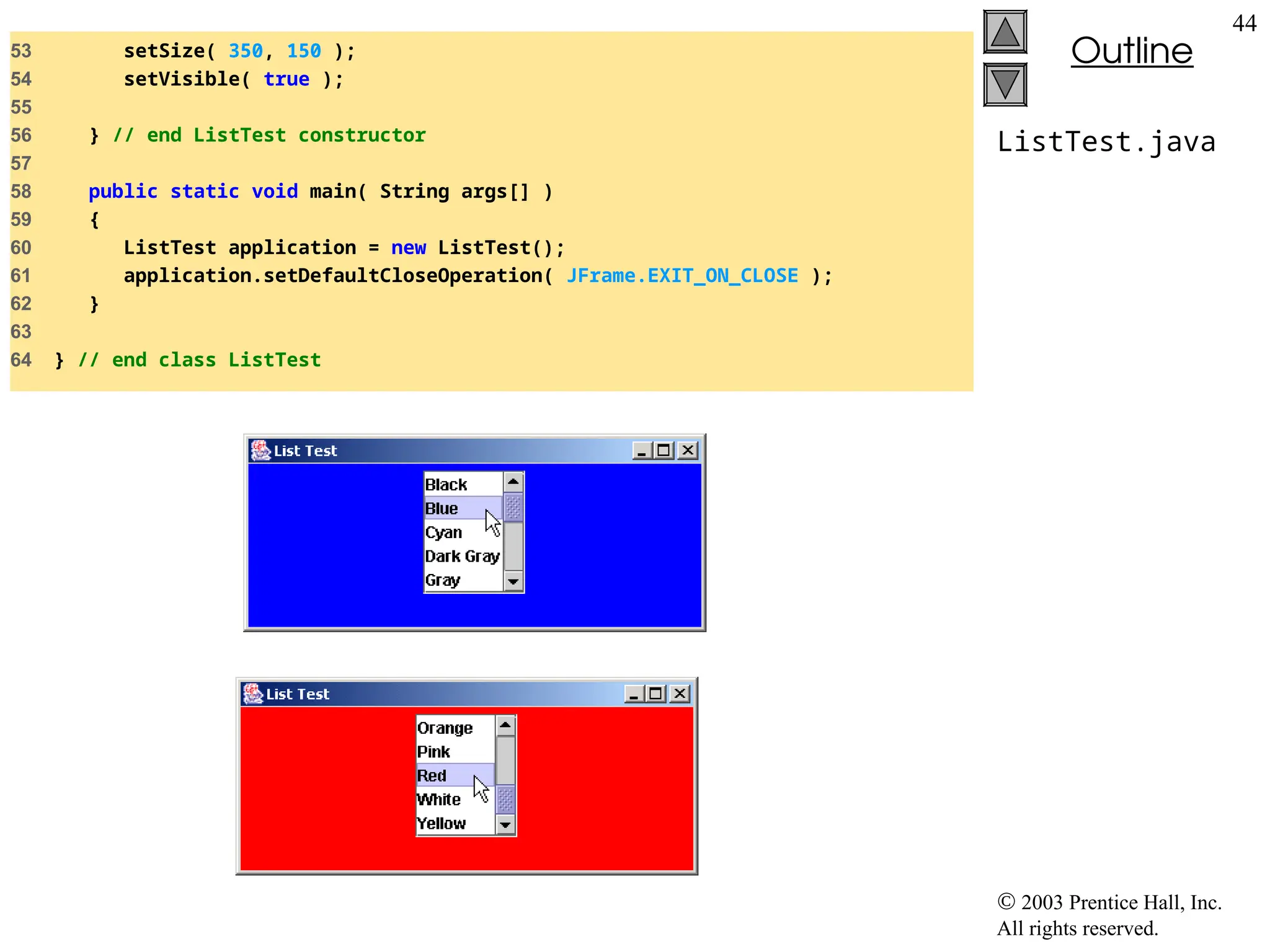Viewport: 1270px width, 952px height.
Task: Select Gray in the blue window's list
Action: (463, 580)
